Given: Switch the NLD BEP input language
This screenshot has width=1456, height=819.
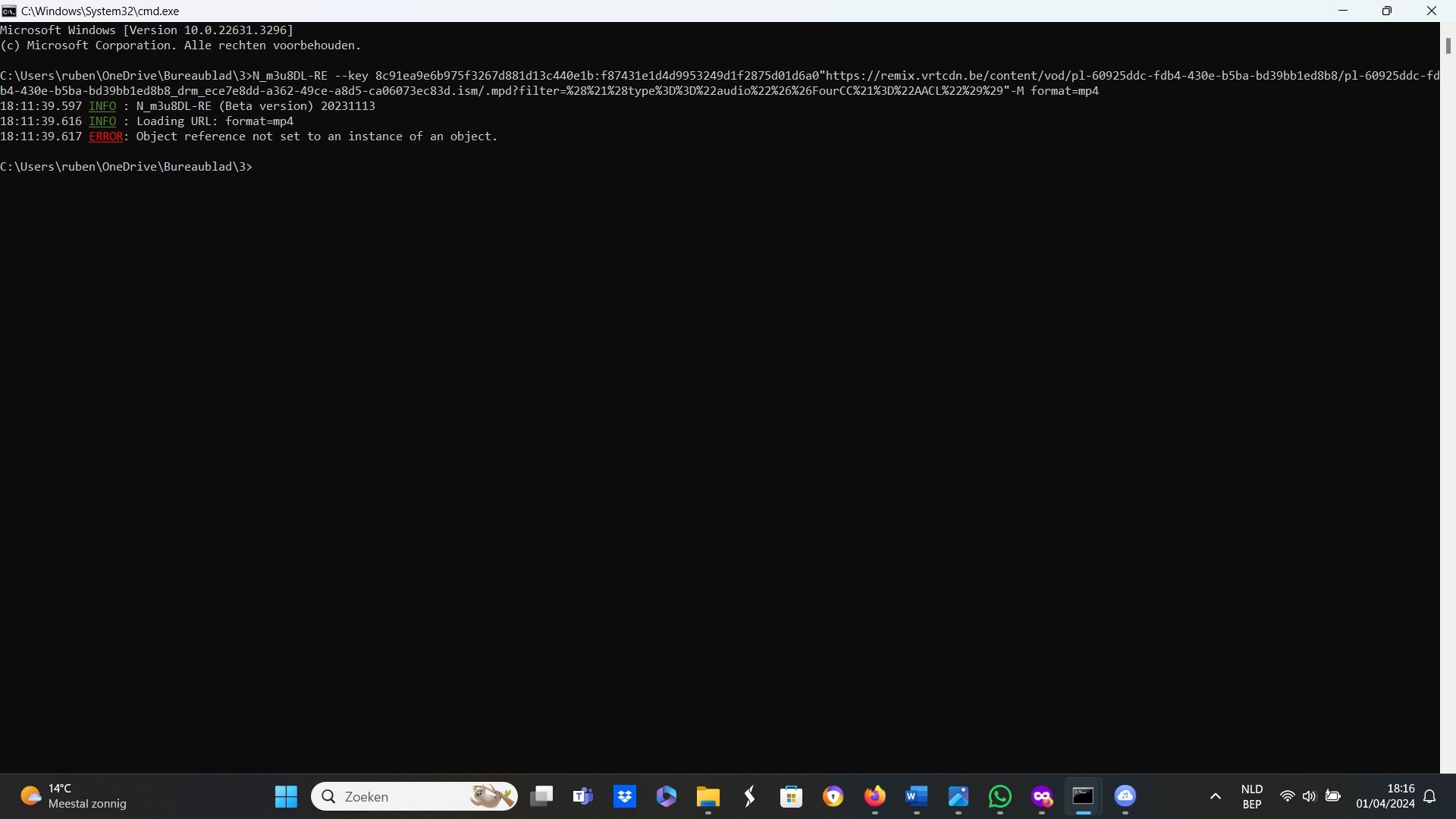Looking at the screenshot, I should [x=1252, y=796].
